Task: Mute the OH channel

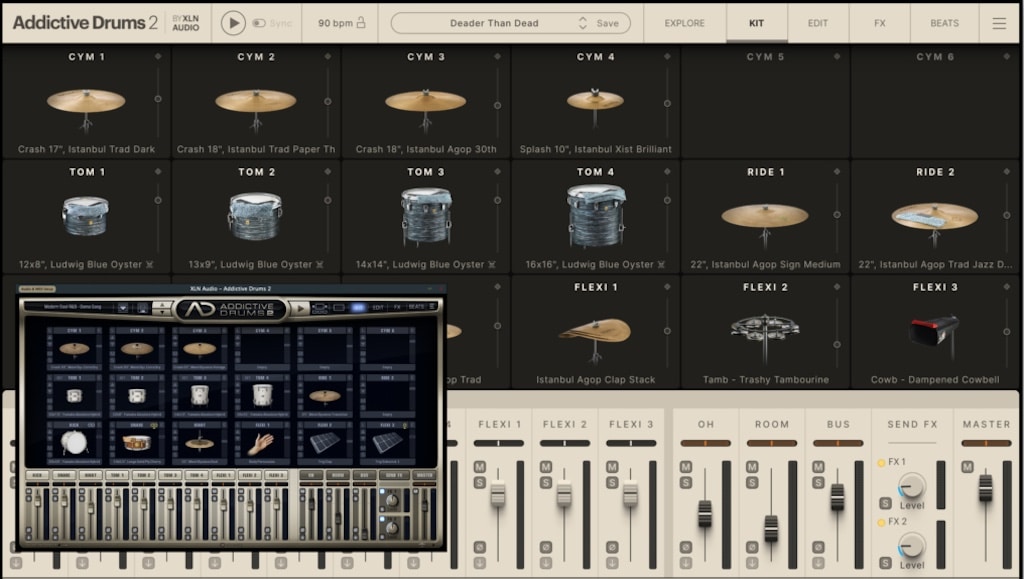Action: click(x=686, y=467)
